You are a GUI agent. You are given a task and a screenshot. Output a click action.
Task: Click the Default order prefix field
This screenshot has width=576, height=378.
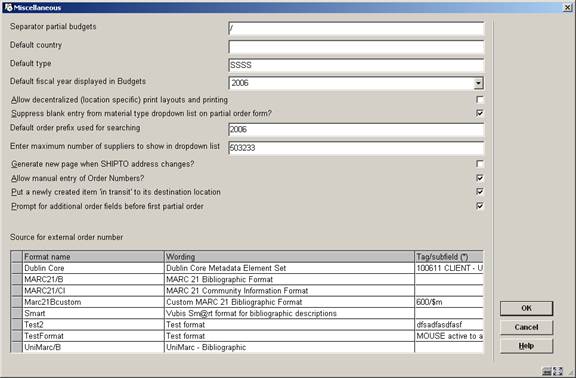click(356, 130)
